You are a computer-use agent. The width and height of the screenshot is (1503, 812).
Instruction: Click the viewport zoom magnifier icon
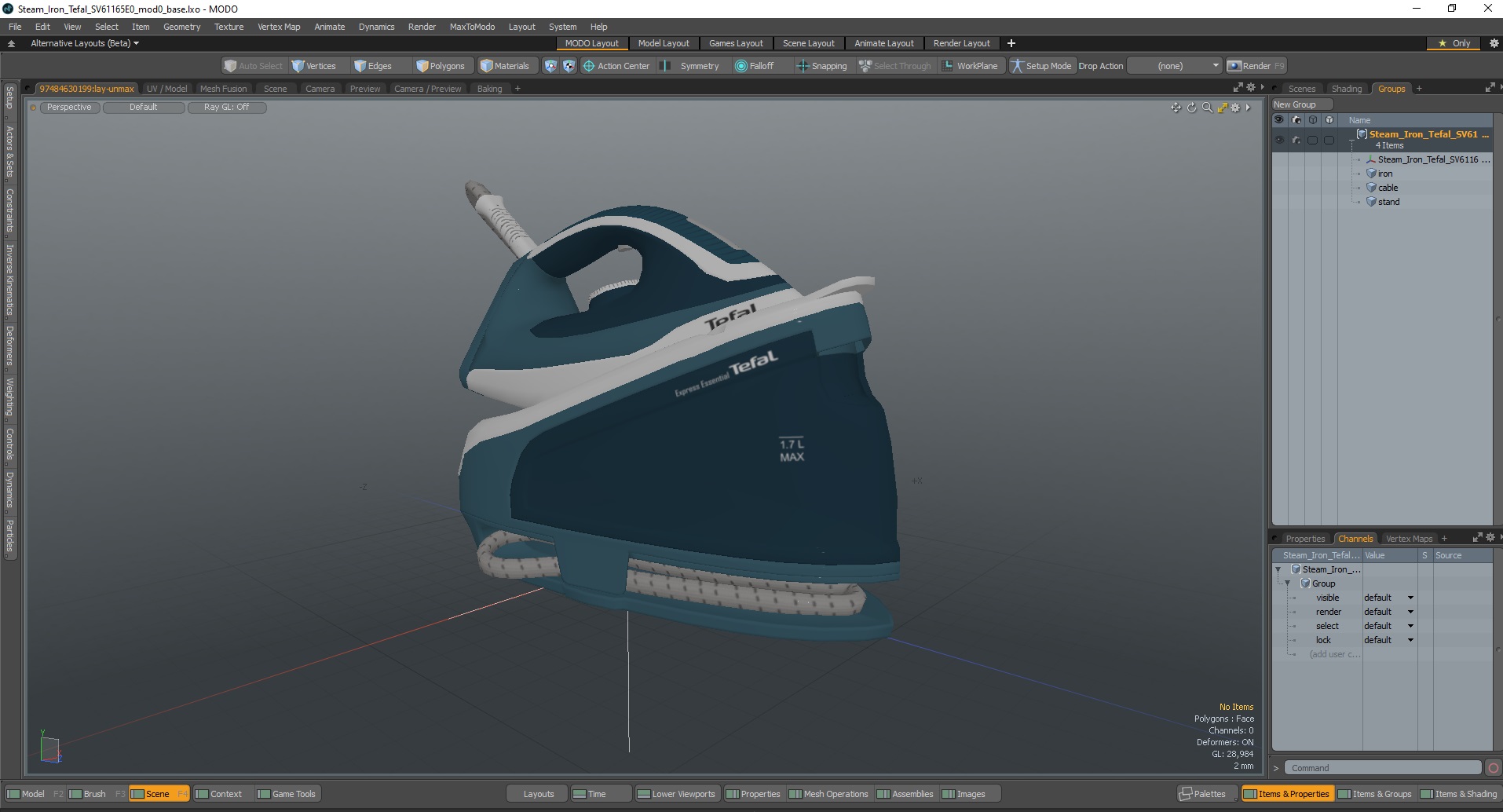pos(1207,108)
